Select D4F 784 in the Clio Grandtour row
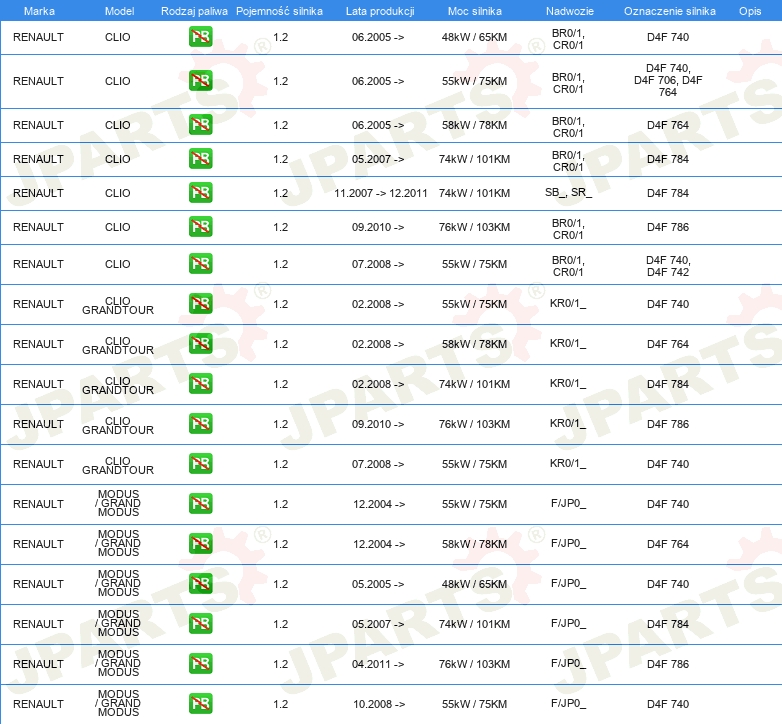The image size is (782, 724). pos(668,384)
